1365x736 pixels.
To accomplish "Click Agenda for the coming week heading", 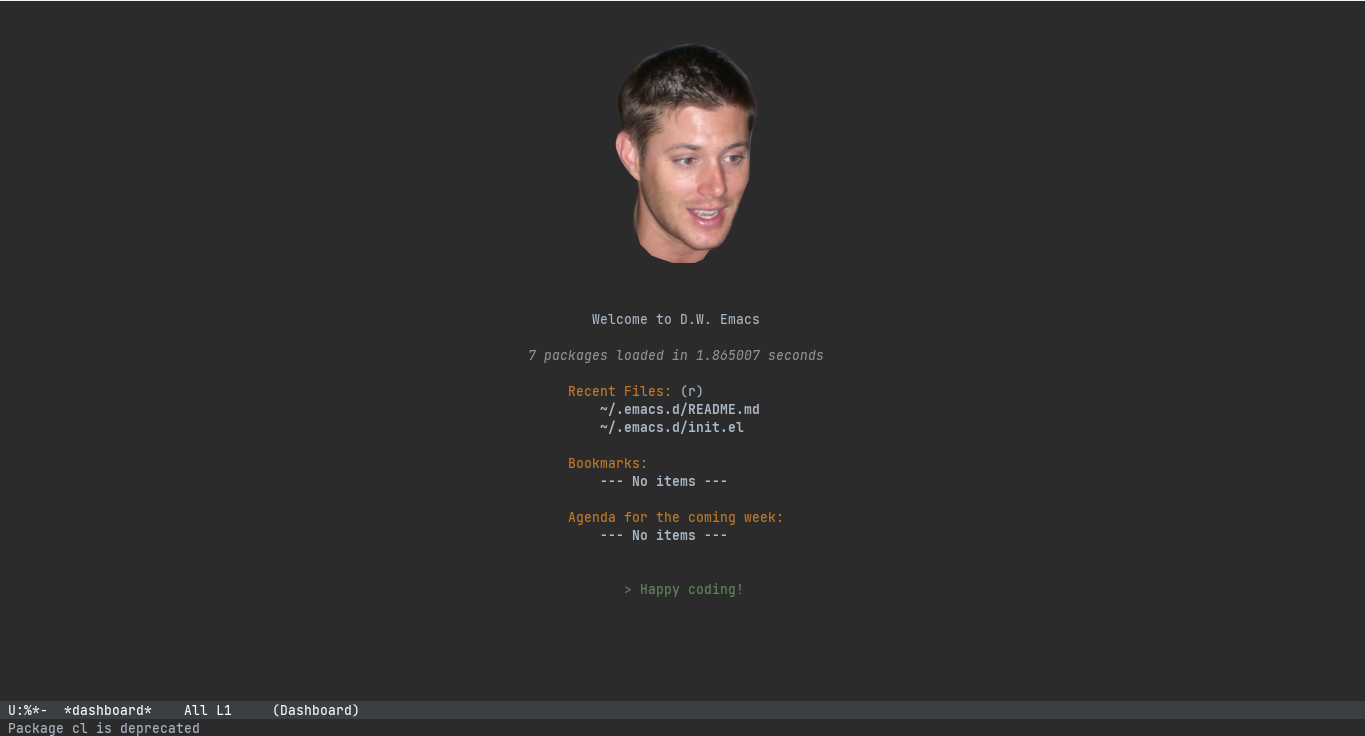I will pos(676,517).
